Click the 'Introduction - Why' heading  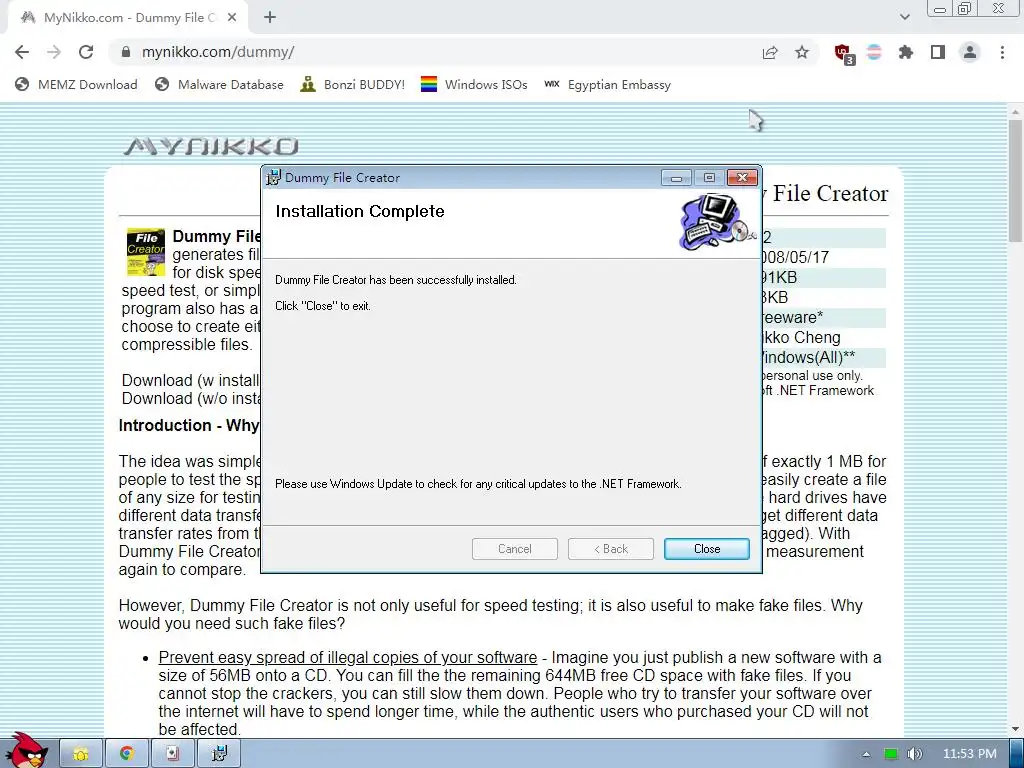(x=189, y=425)
